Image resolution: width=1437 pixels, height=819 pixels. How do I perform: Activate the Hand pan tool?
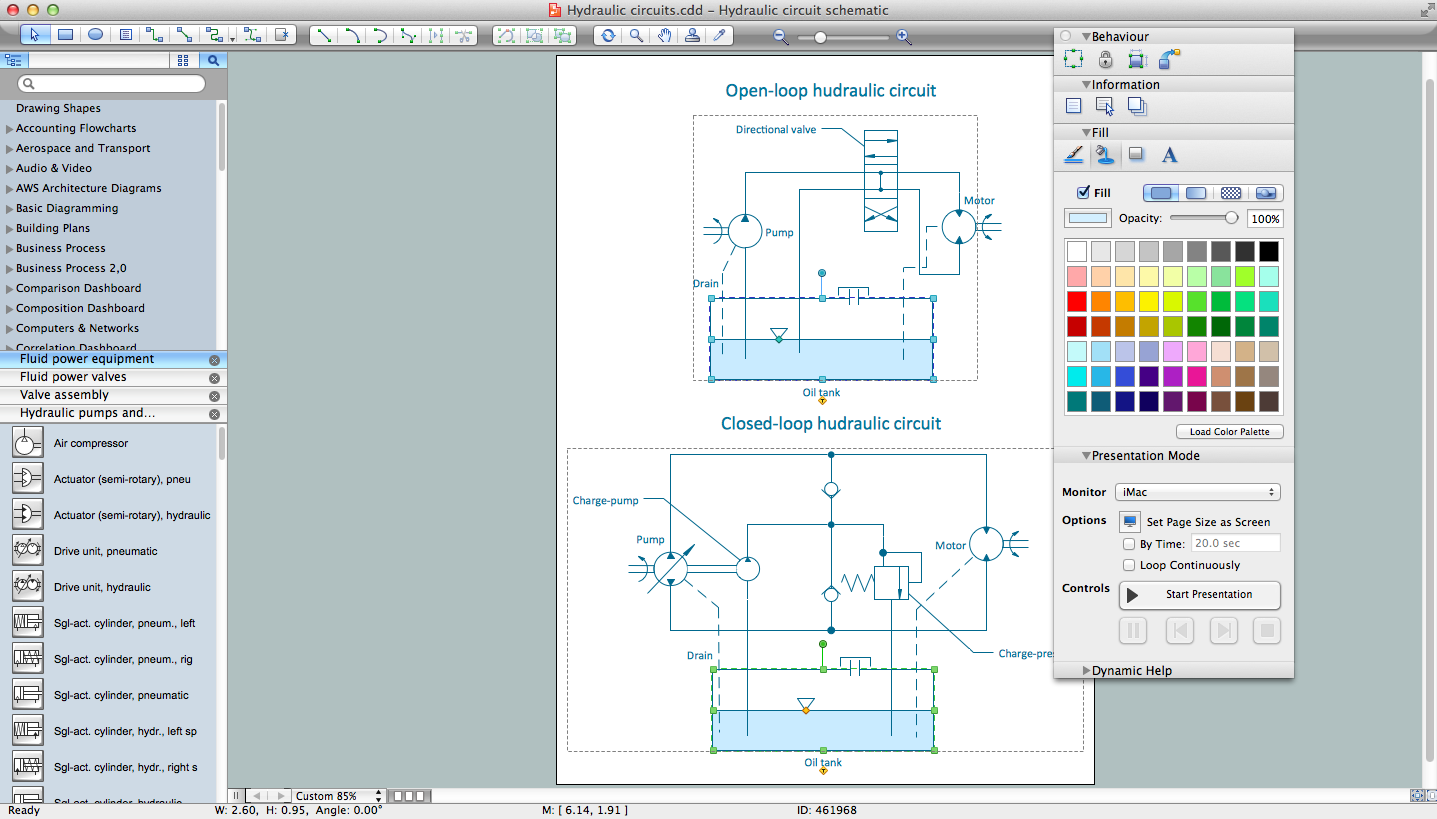[x=663, y=36]
